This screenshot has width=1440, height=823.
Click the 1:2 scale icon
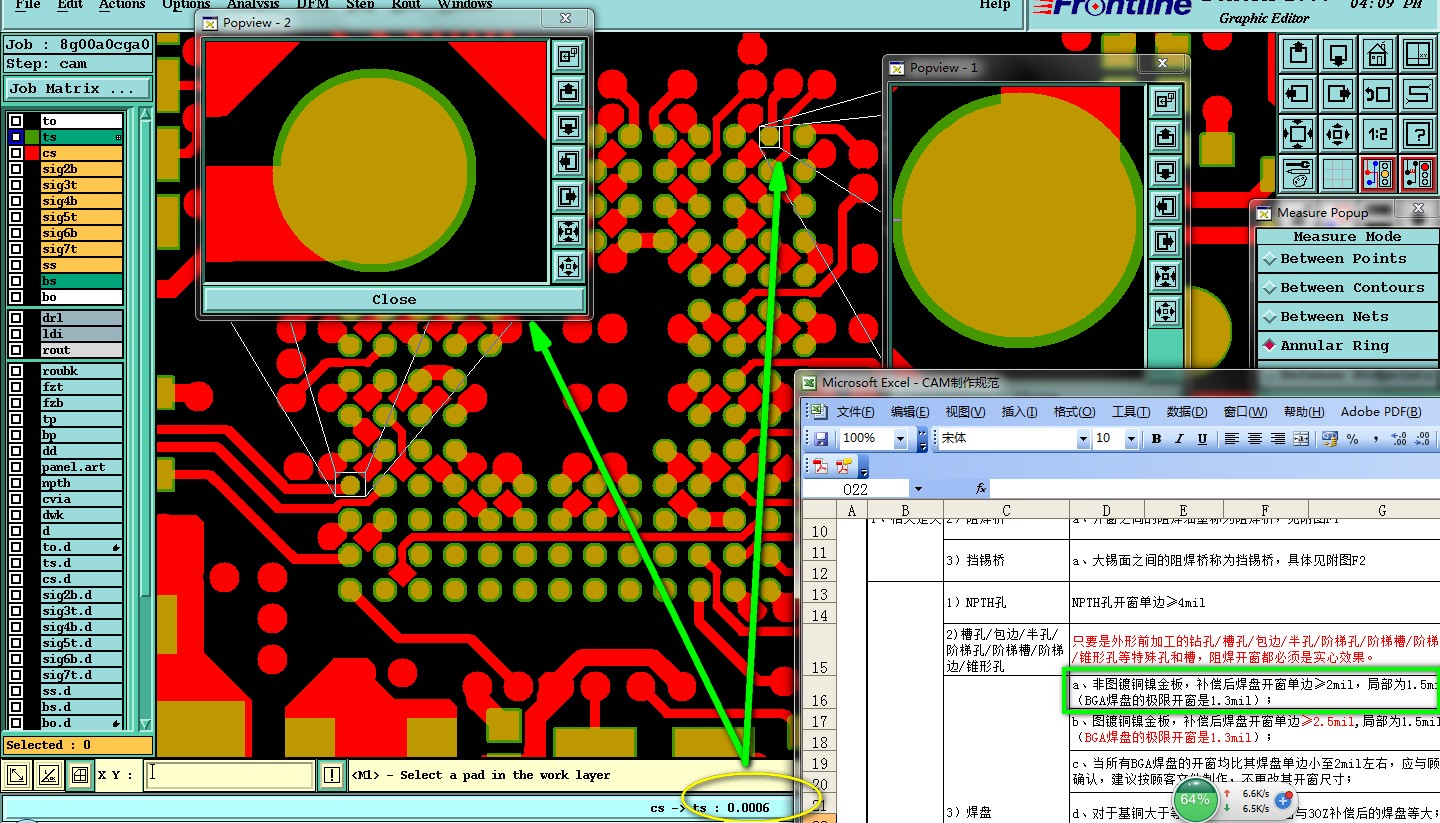(1378, 133)
